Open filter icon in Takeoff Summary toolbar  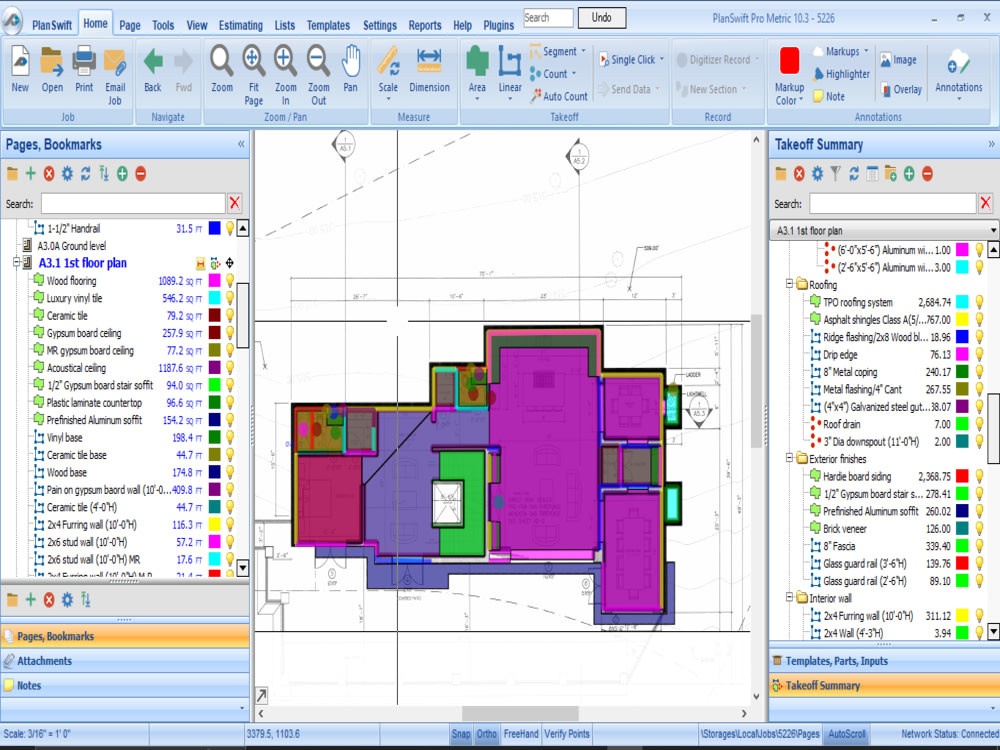click(x=835, y=173)
